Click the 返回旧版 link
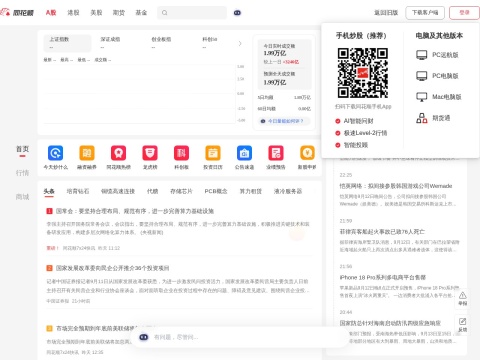Image resolution: width=480 pixels, height=360 pixels. click(x=386, y=13)
